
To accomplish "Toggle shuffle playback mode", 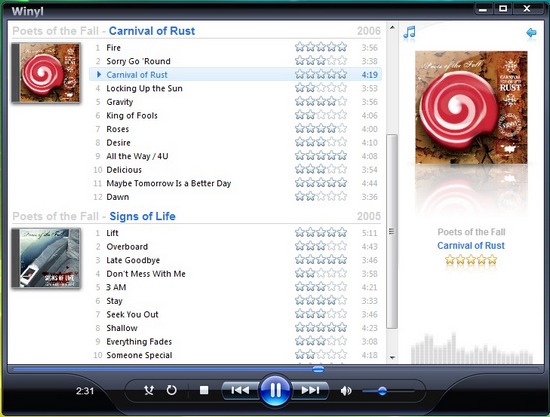I will [149, 390].
